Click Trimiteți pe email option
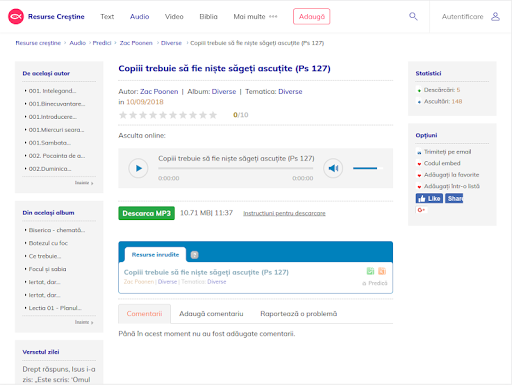The height and width of the screenshot is (385, 512). [447, 152]
